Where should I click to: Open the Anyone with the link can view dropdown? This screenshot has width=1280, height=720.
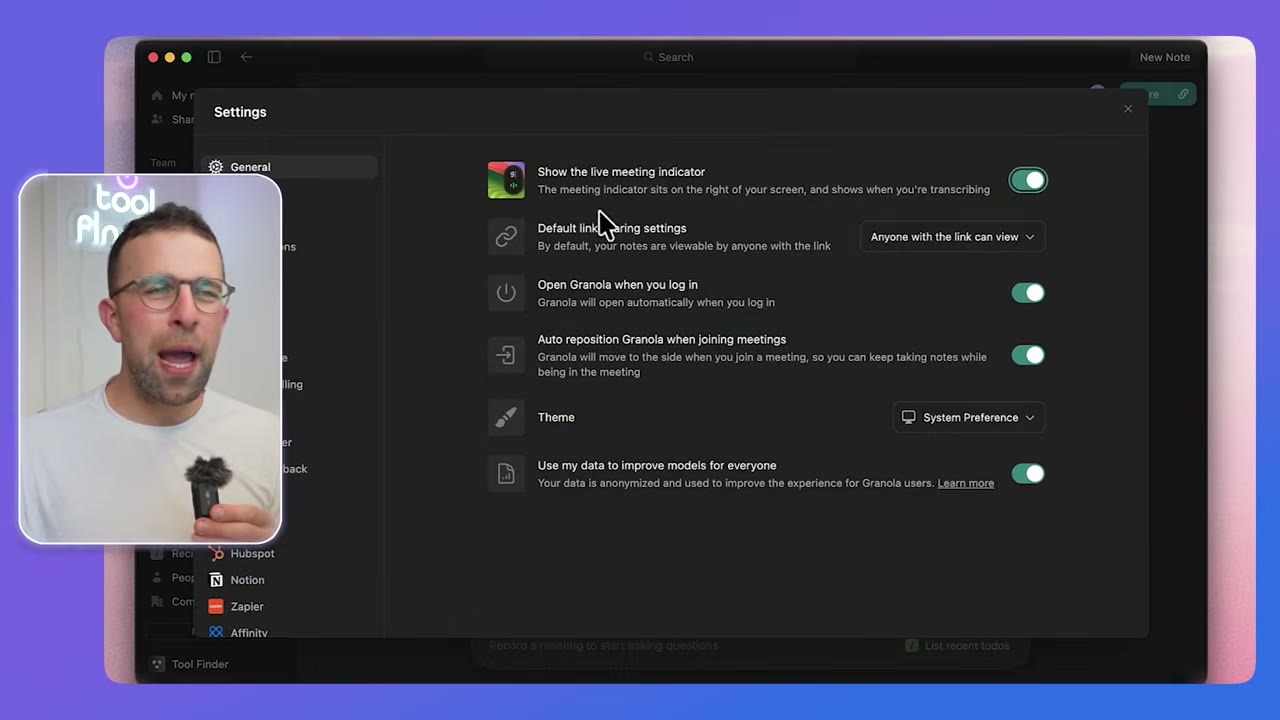[x=952, y=237]
